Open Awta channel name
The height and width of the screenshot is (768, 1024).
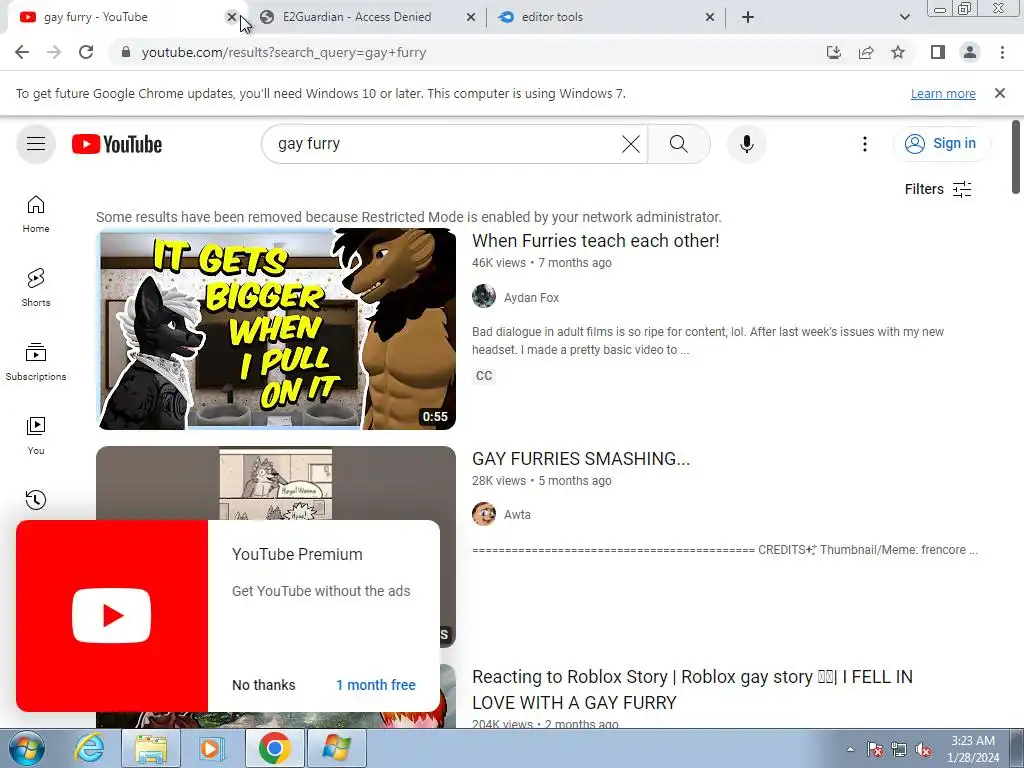coord(517,515)
